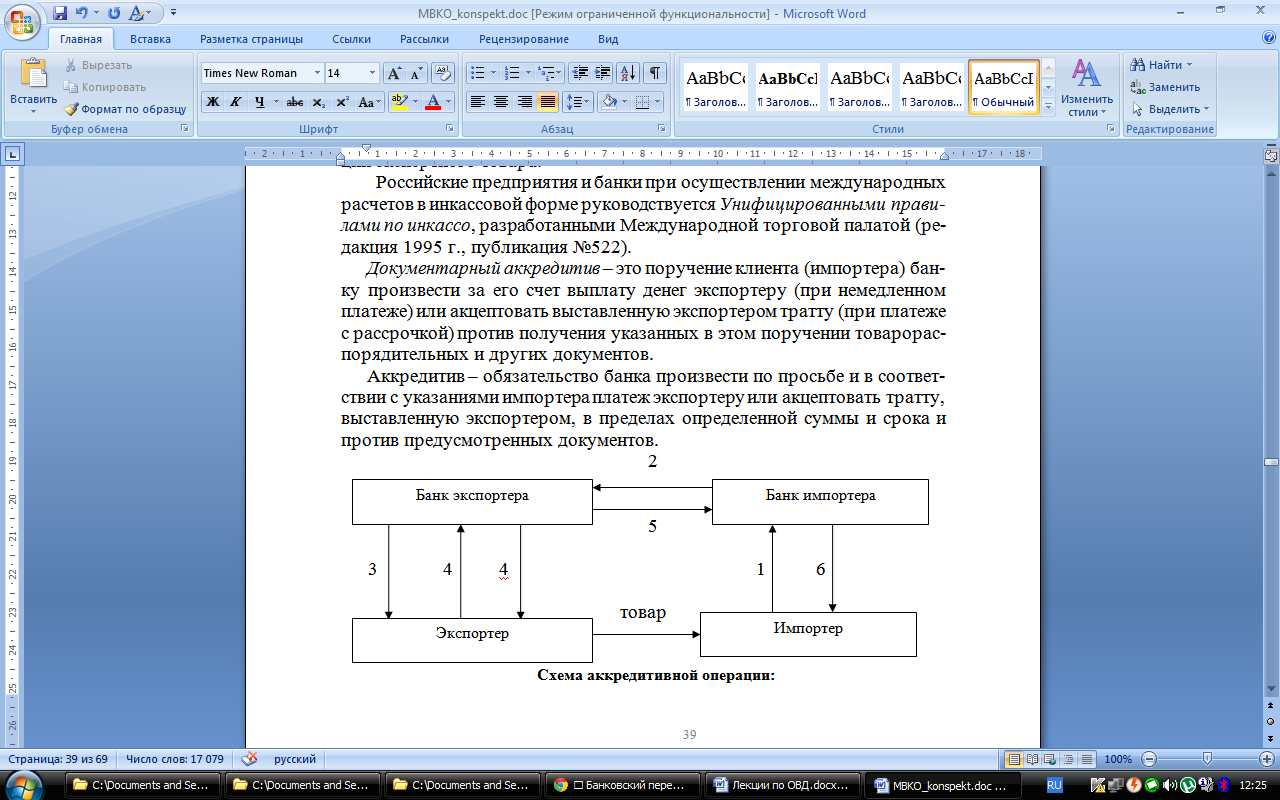Shrink font size button
Image resolution: width=1280 pixels, height=800 pixels.
(416, 73)
